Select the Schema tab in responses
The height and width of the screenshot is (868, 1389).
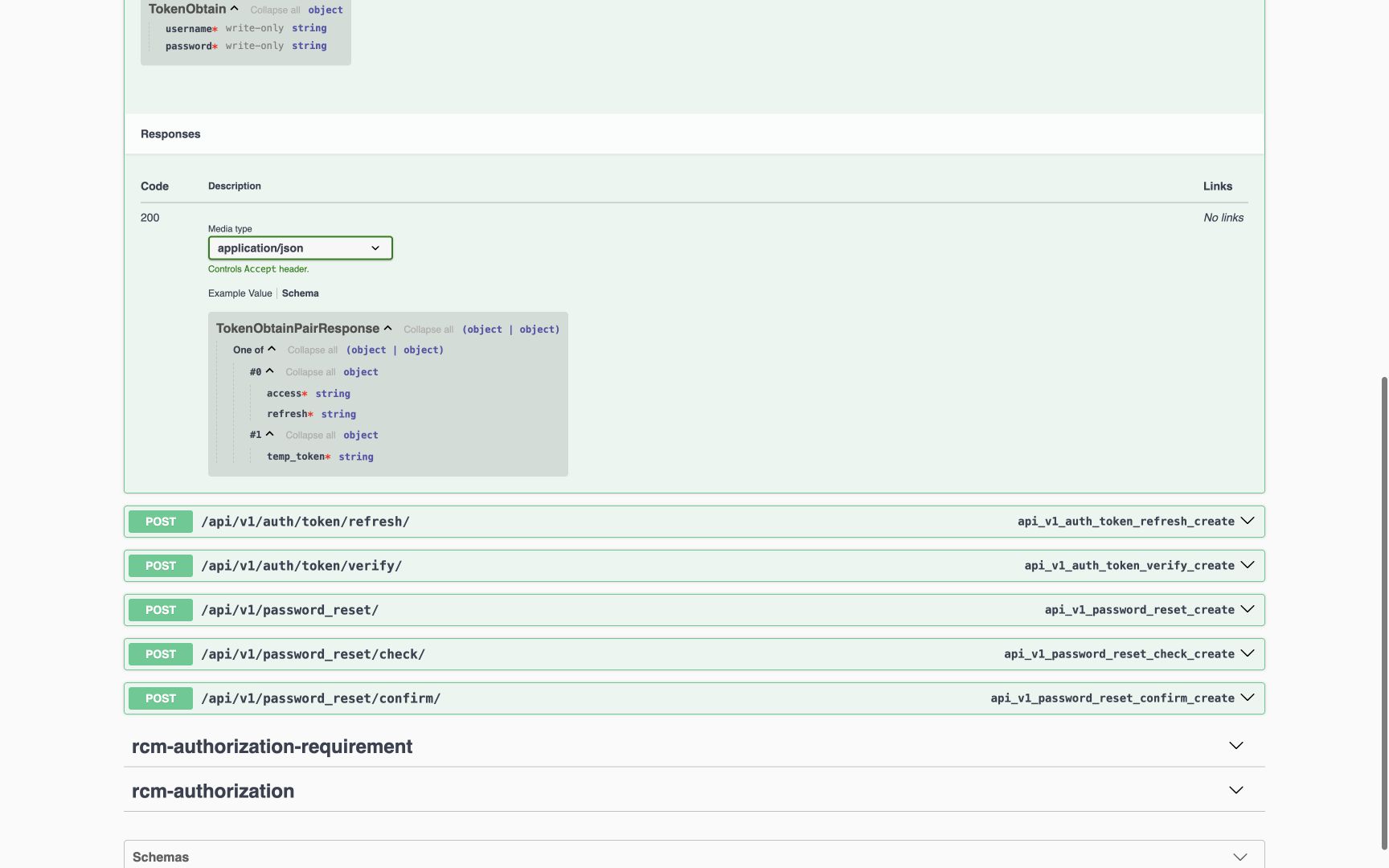point(300,293)
